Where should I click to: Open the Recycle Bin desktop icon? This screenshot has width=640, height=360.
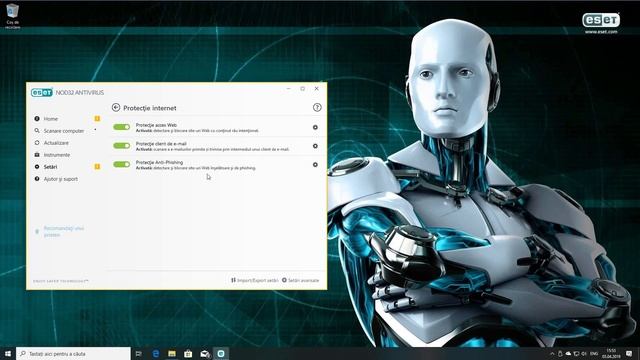pos(13,16)
